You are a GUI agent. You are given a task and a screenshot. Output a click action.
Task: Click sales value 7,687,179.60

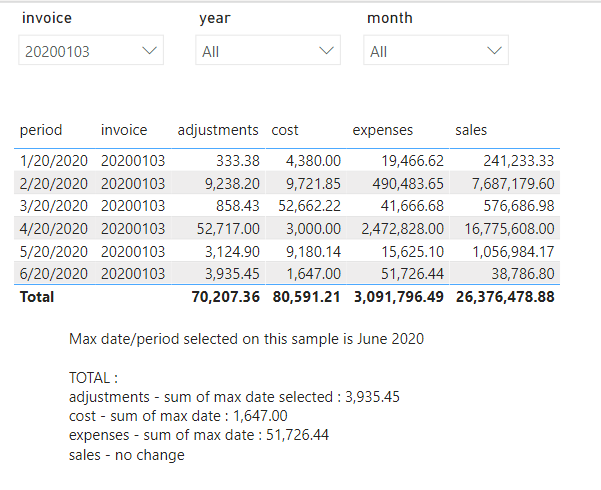point(513,184)
